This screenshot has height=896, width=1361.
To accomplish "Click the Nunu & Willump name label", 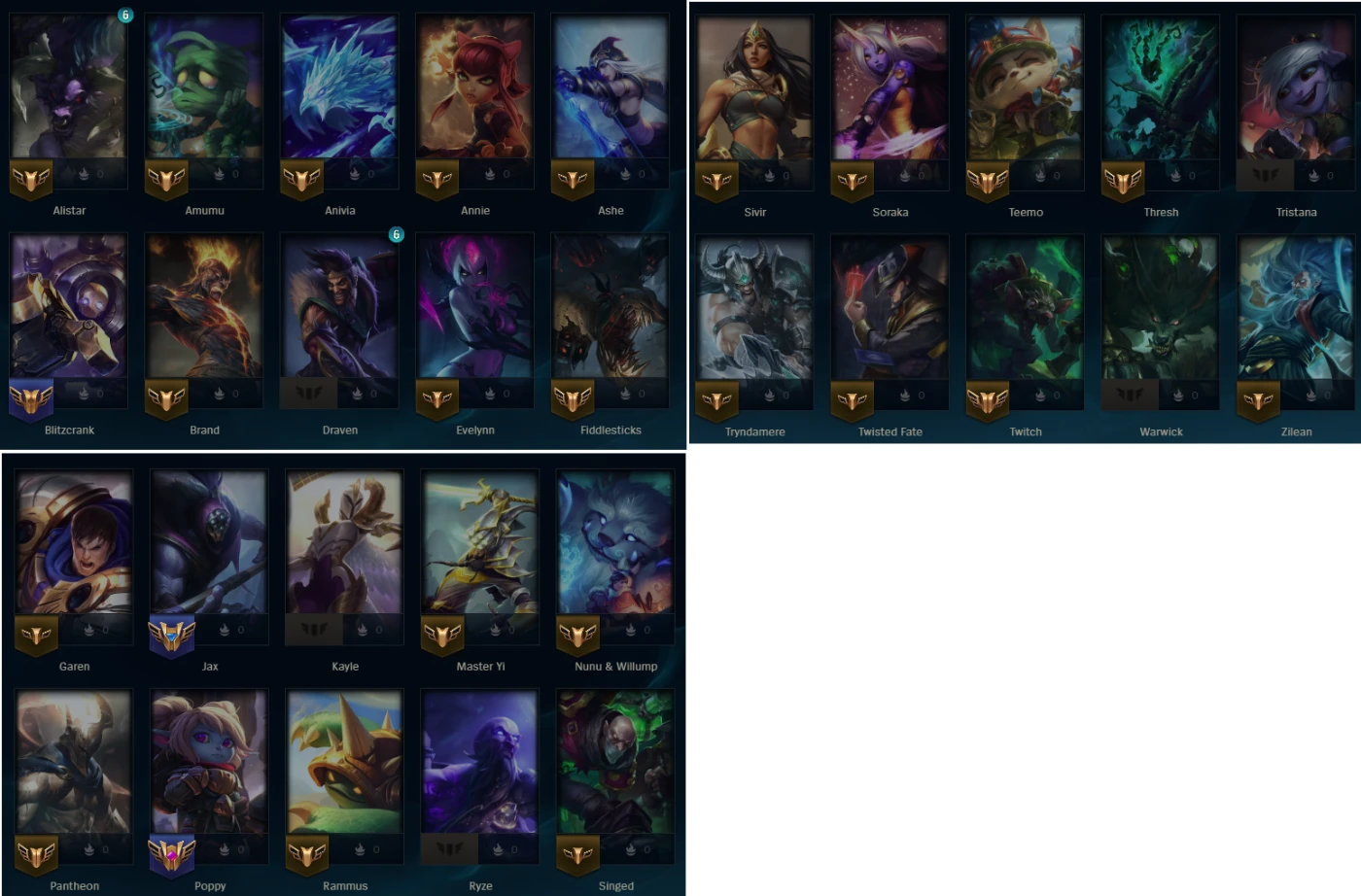I will point(615,667).
